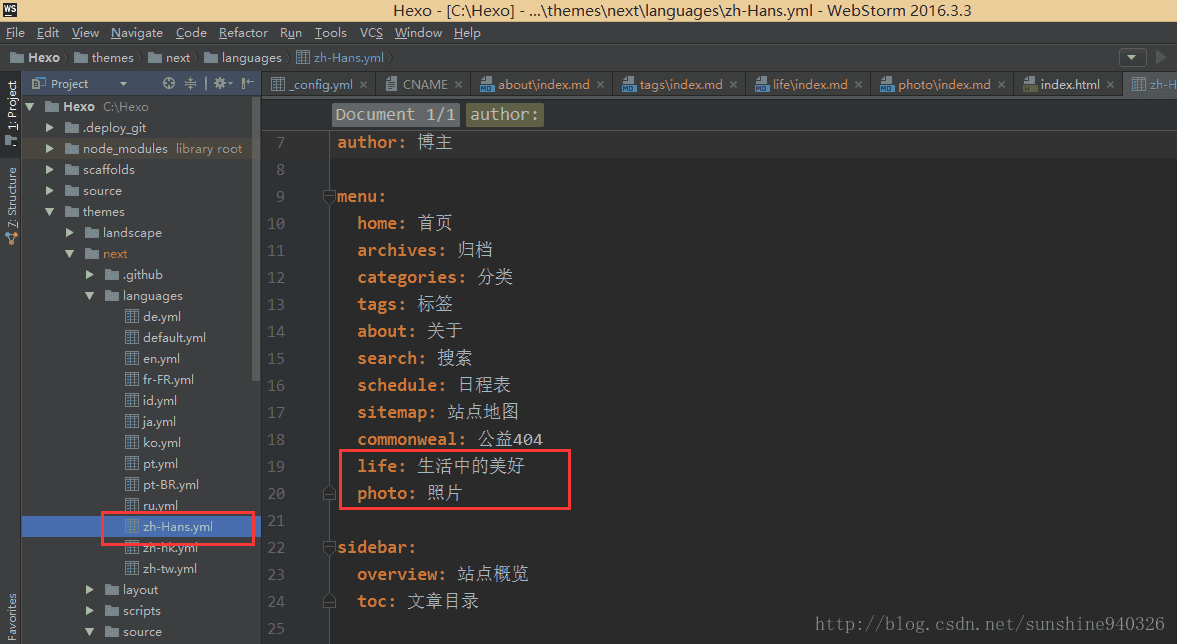Screen dimensions: 1177x644
Task: Click languages in the breadcrumb bar
Action: pyautogui.click(x=242, y=58)
